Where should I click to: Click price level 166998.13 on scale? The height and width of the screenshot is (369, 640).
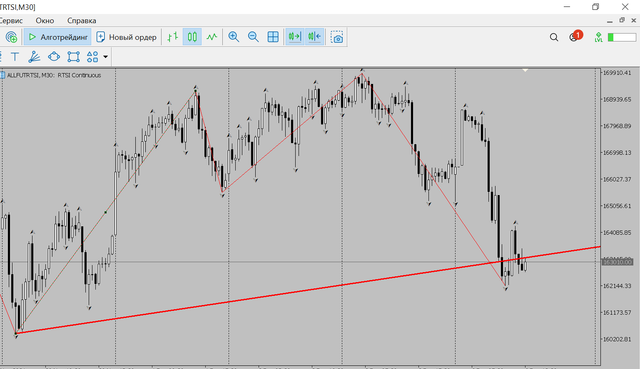click(617, 153)
